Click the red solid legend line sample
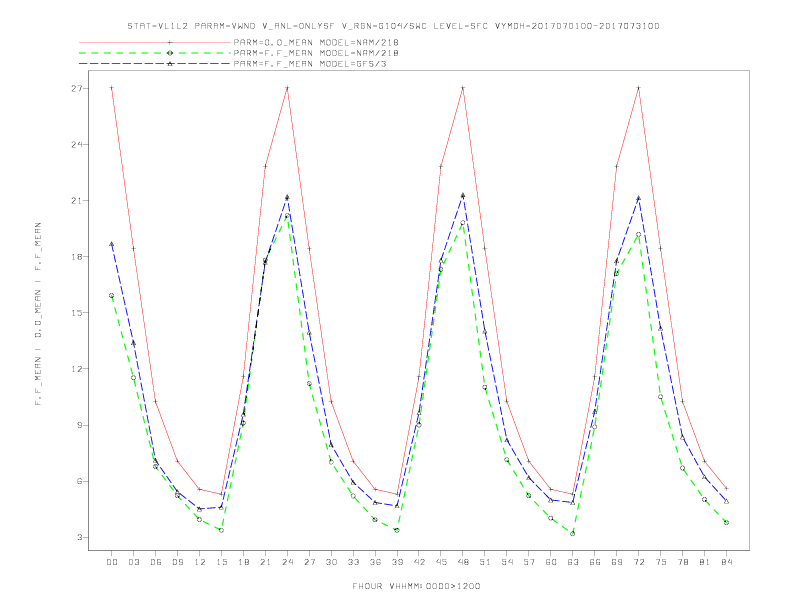This screenshot has height=612, width=792. [x=155, y=42]
